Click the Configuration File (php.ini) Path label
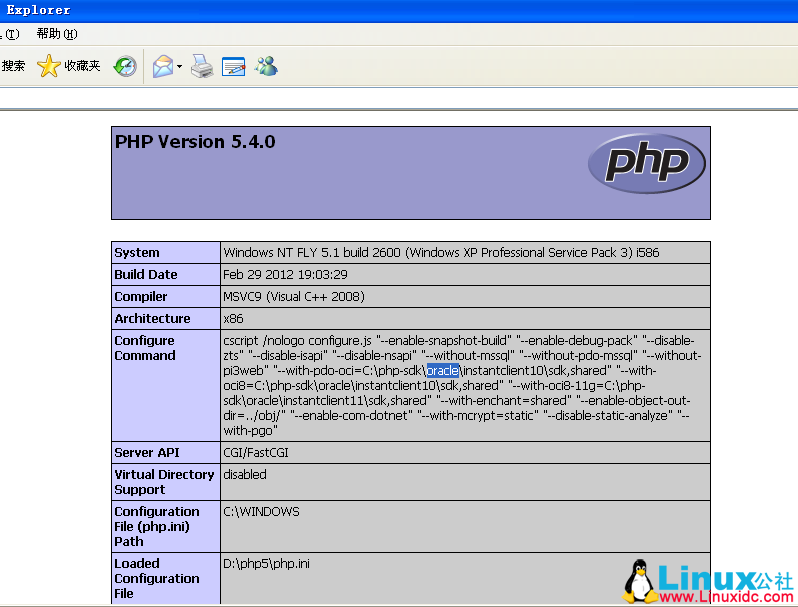The width and height of the screenshot is (798, 607). (157, 527)
